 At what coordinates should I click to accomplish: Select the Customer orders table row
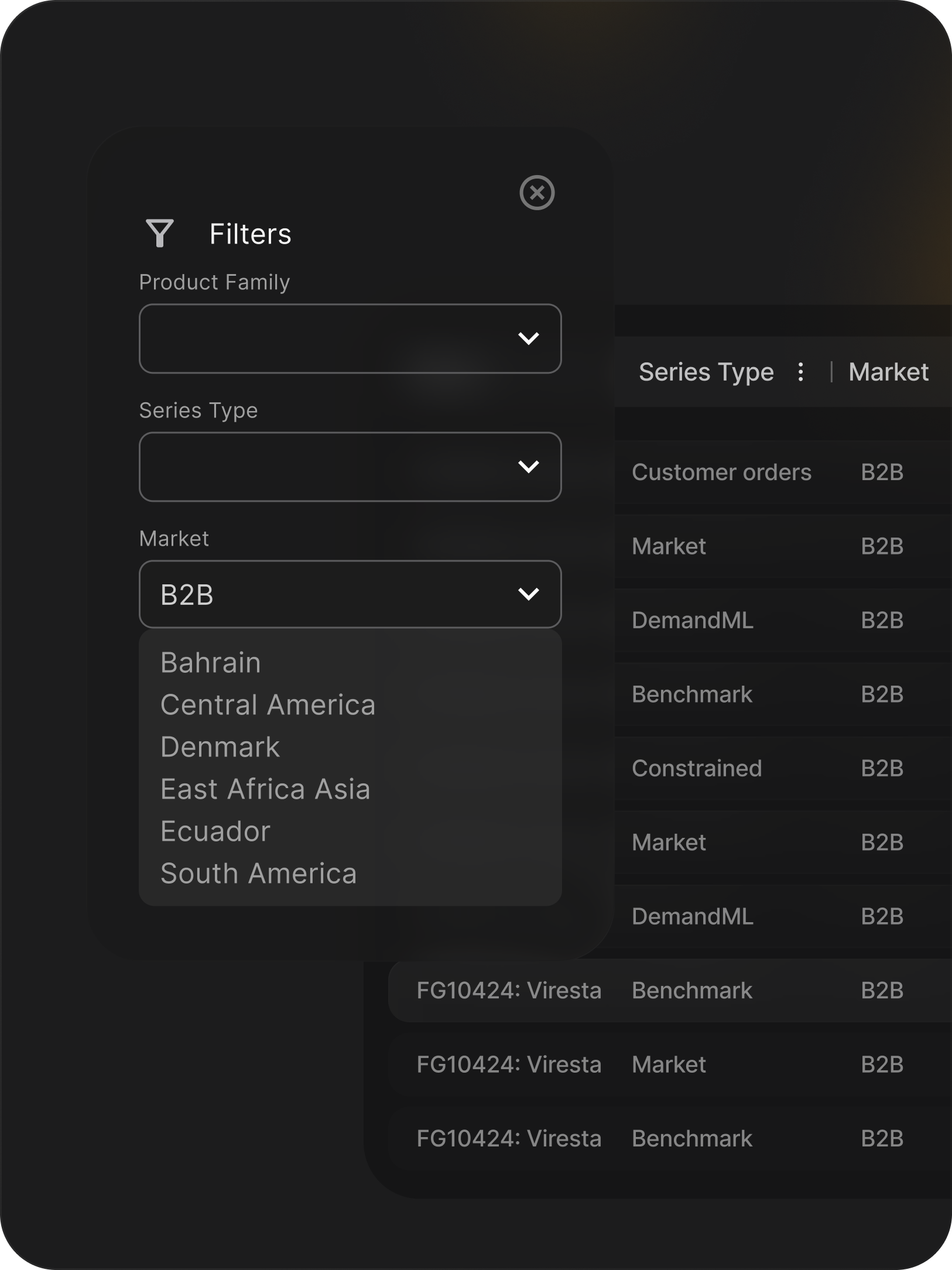coord(721,473)
